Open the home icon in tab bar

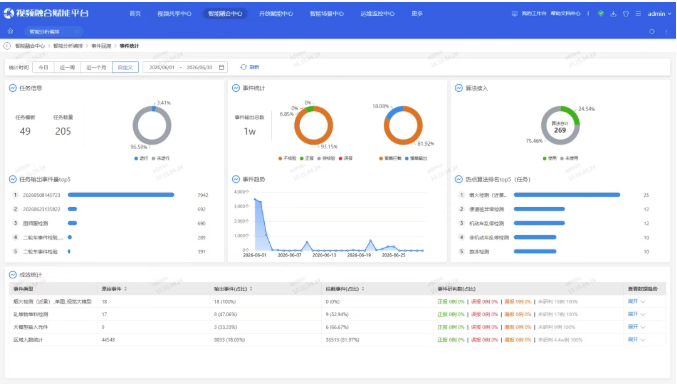click(10, 31)
